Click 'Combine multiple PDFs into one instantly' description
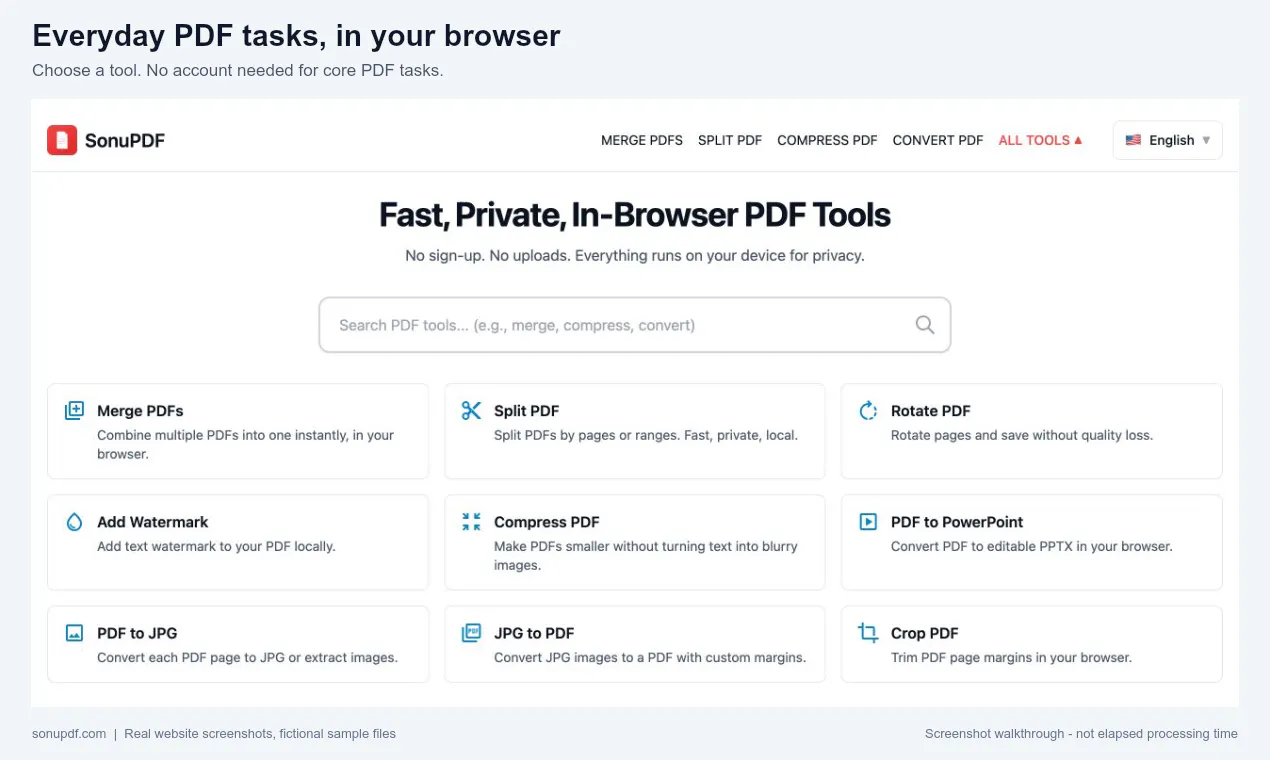 pyautogui.click(x=246, y=444)
